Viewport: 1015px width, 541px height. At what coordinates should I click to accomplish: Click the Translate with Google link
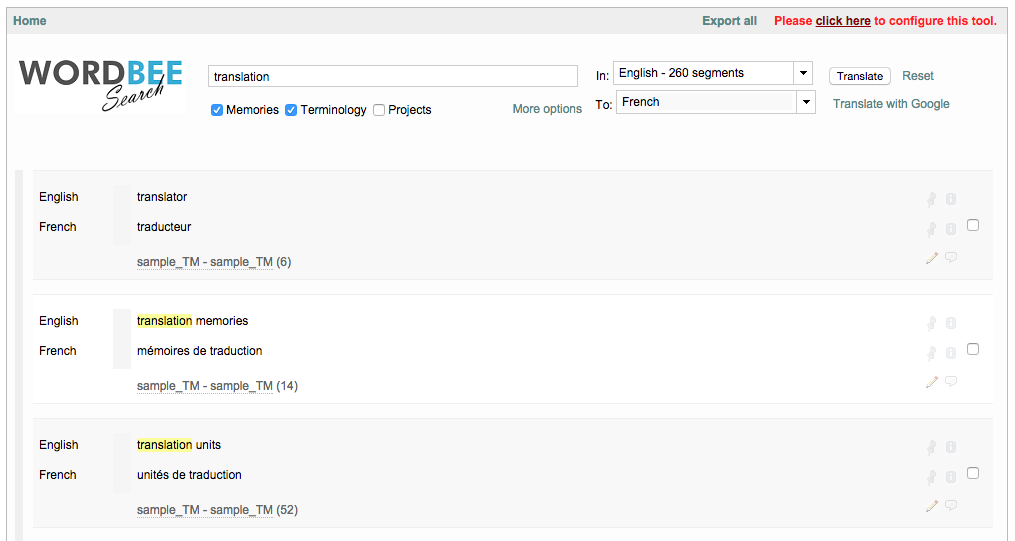point(891,104)
